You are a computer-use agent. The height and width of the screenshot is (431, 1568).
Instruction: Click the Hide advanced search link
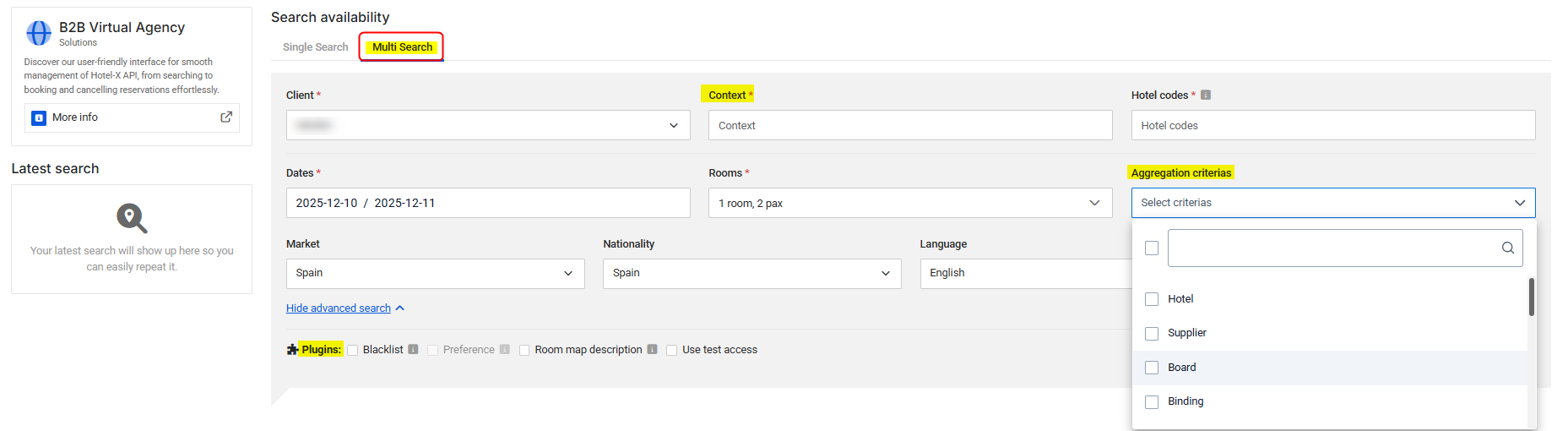339,308
